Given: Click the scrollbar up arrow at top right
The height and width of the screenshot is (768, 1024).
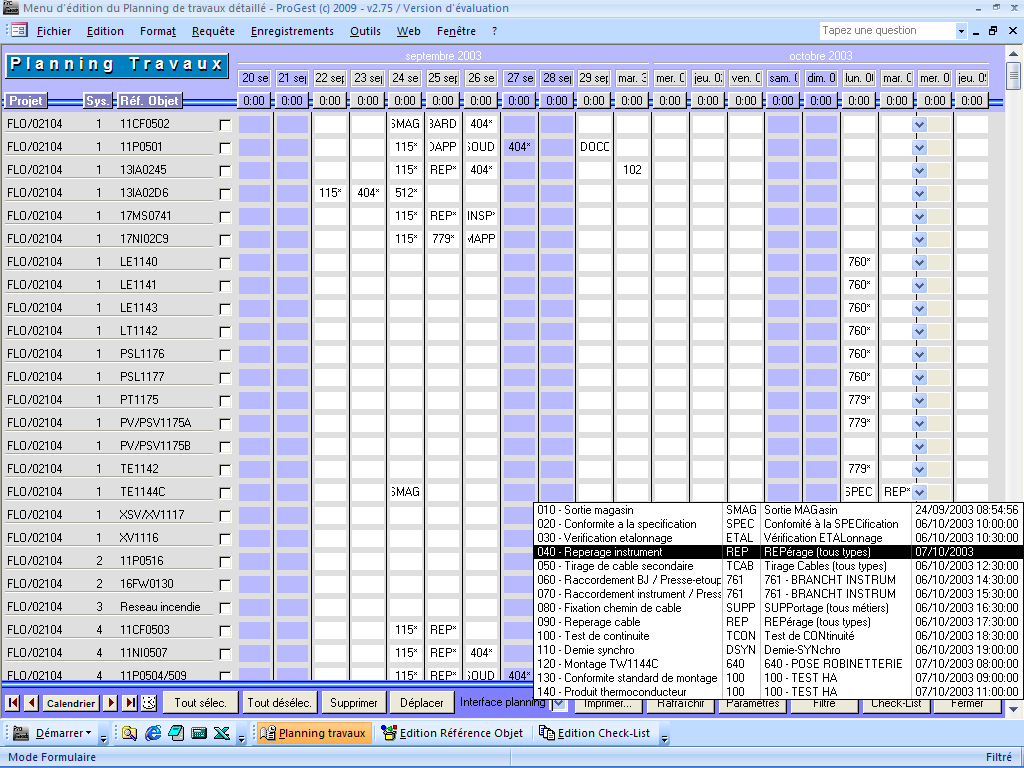Looking at the screenshot, I should [x=1013, y=54].
